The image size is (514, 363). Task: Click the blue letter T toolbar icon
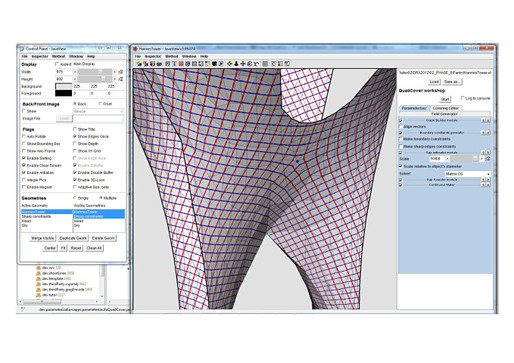[x=174, y=63]
